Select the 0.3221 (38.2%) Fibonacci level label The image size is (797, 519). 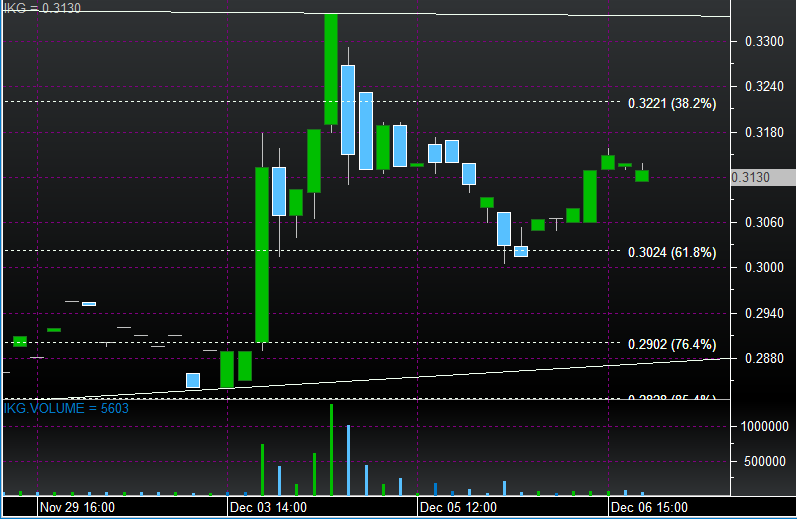672,103
